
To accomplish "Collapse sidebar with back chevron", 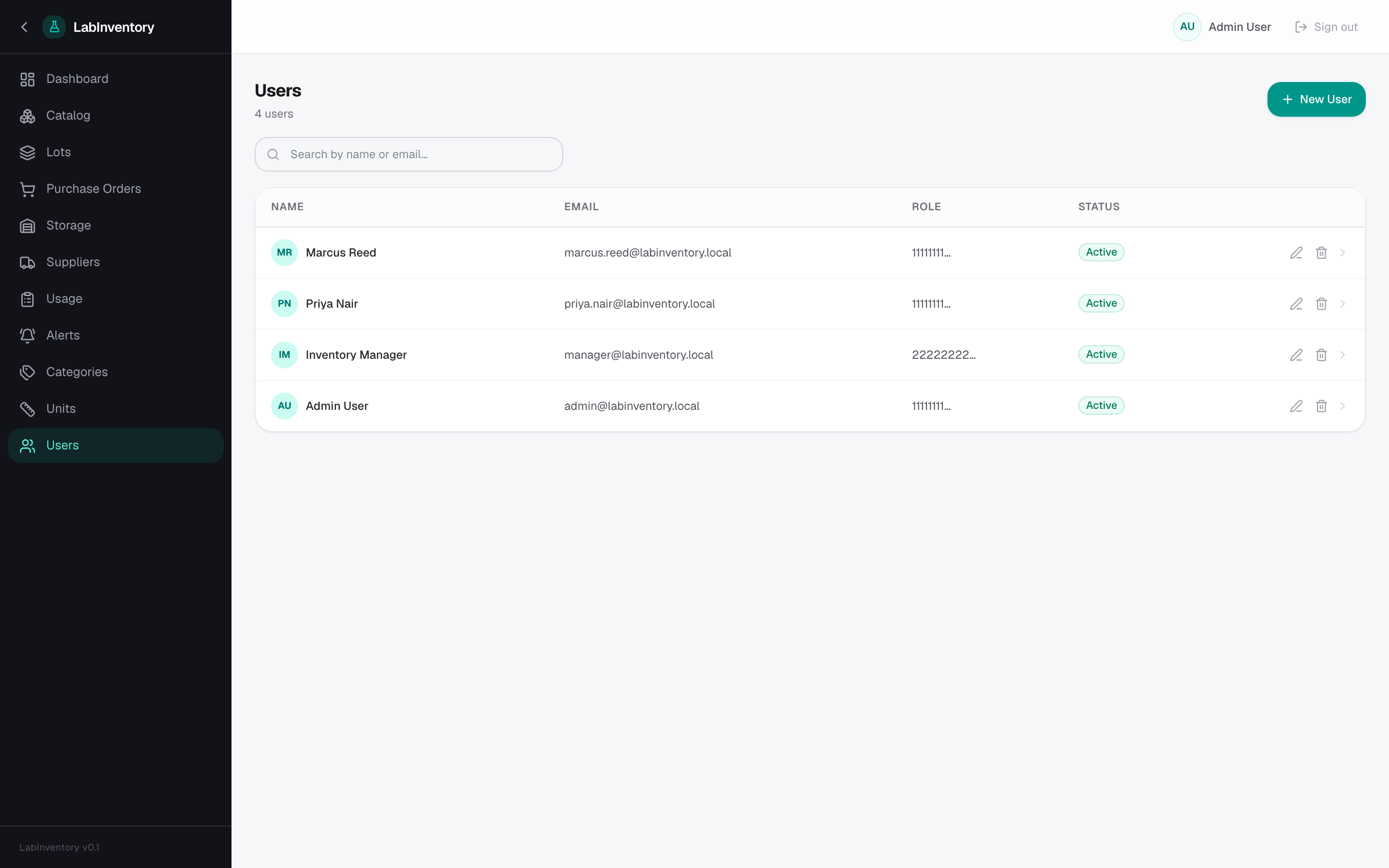I will [24, 27].
